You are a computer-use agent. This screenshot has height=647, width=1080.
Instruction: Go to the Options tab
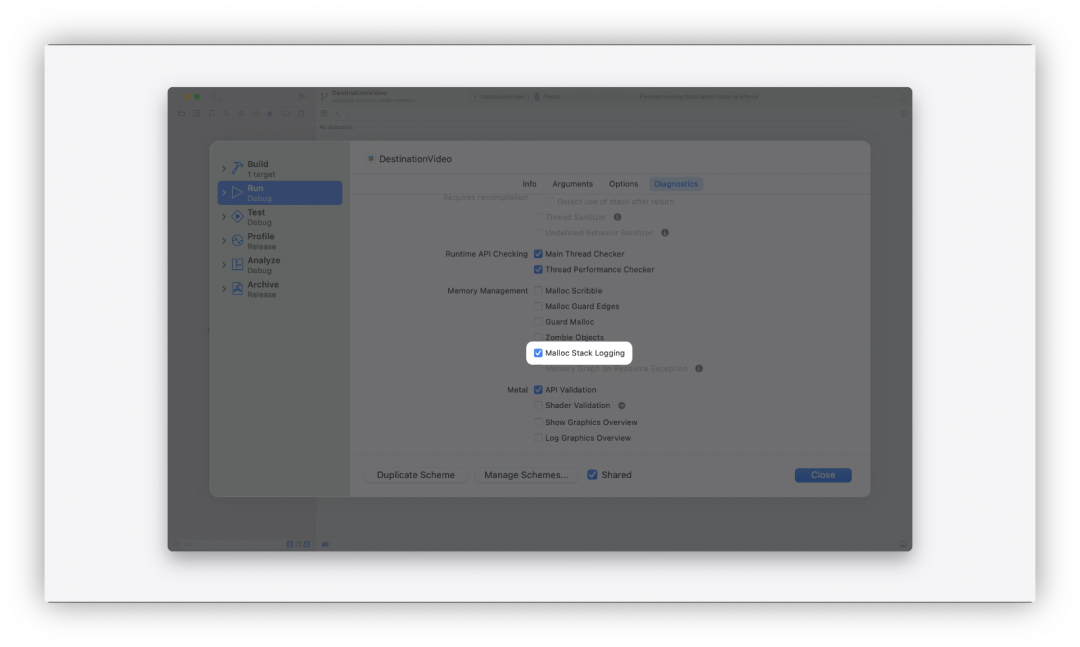(623, 184)
